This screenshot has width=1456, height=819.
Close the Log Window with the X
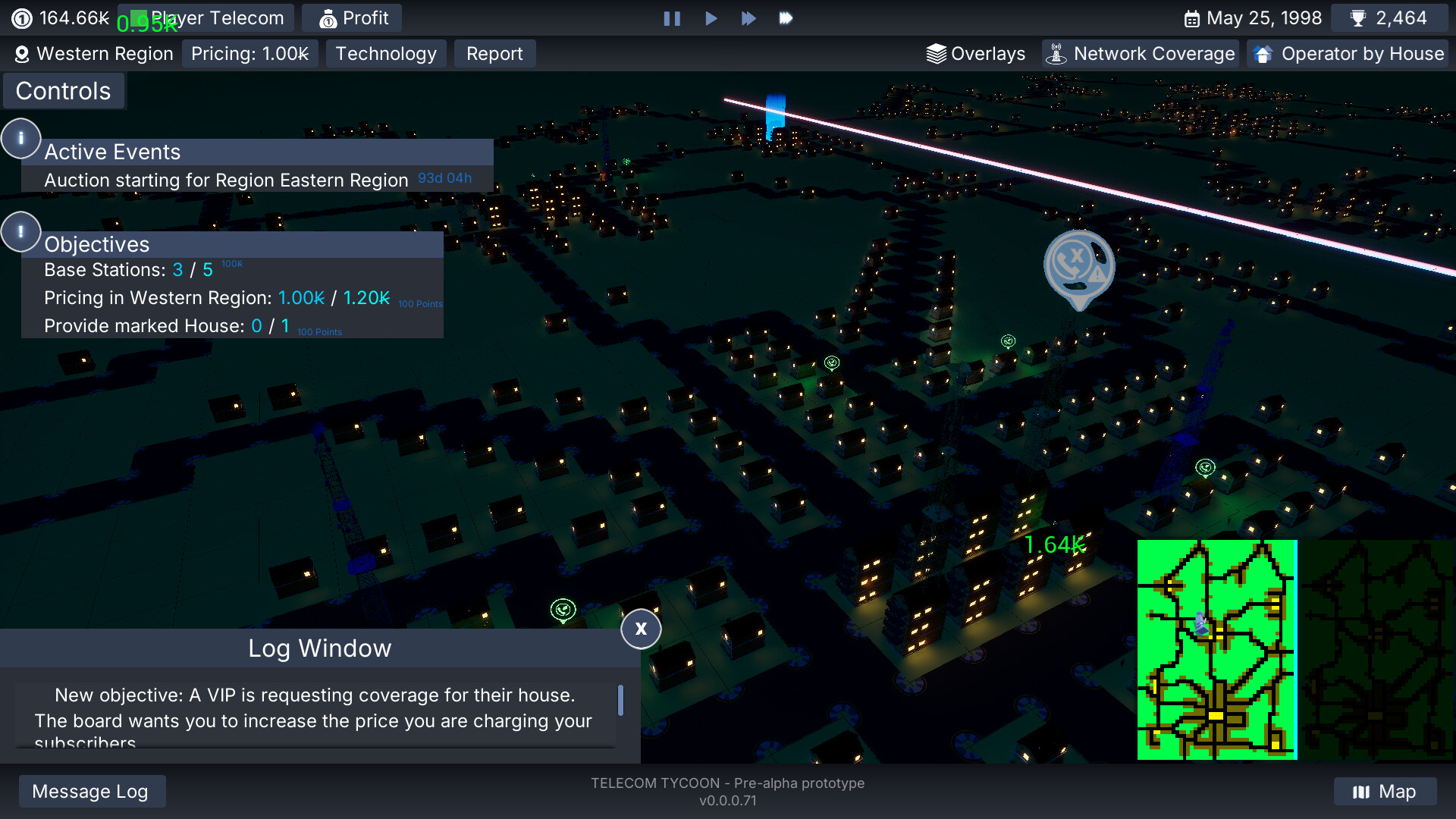[641, 629]
